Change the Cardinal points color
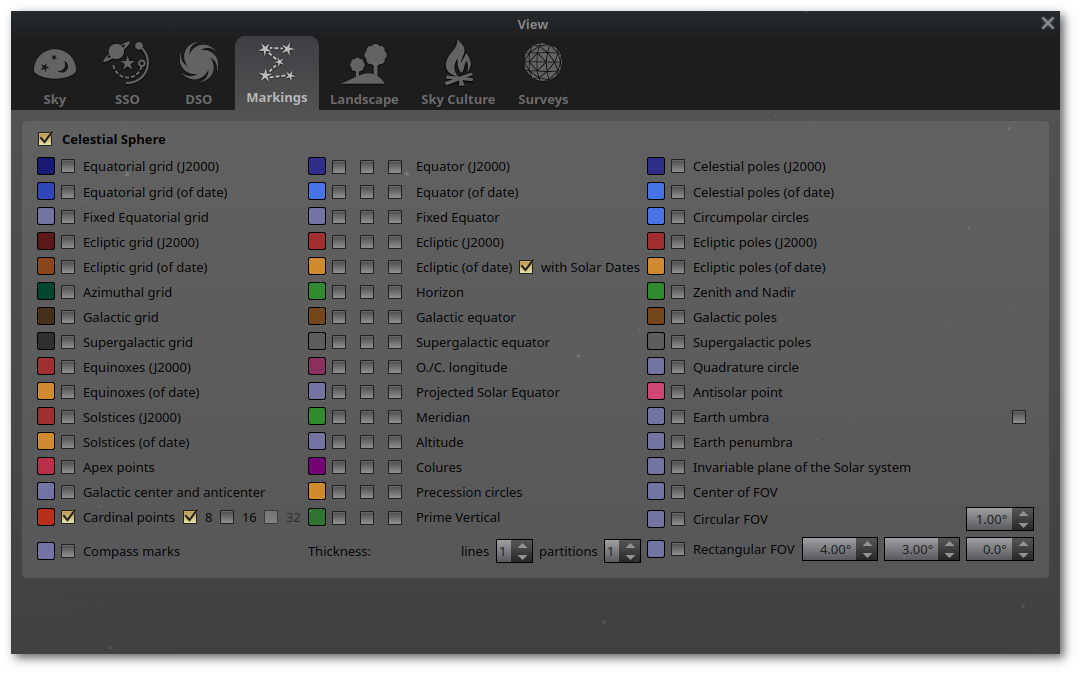 pyautogui.click(x=46, y=517)
